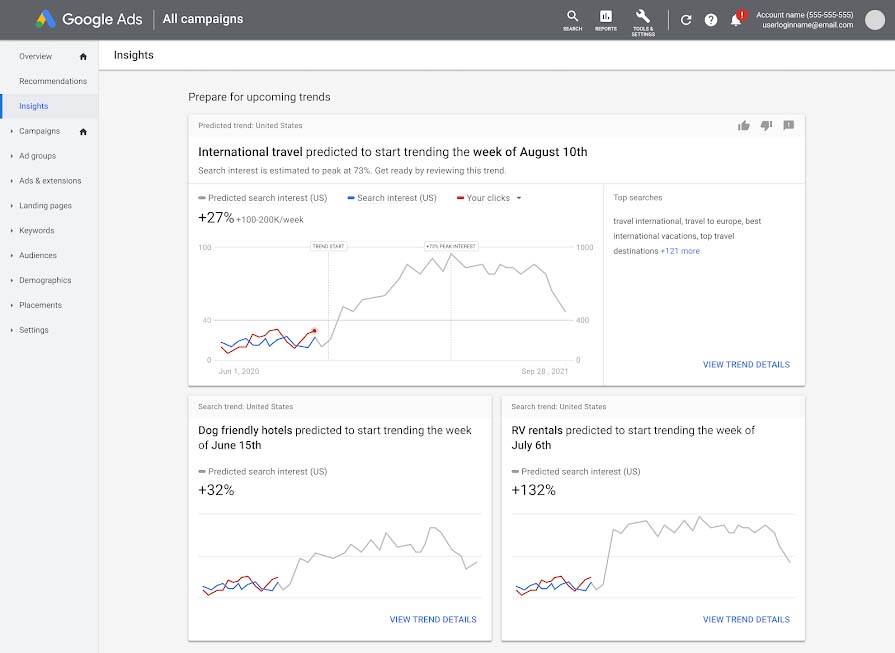This screenshot has width=895, height=653.
Task: Go to Overview in the sidebar
Action: click(x=36, y=56)
